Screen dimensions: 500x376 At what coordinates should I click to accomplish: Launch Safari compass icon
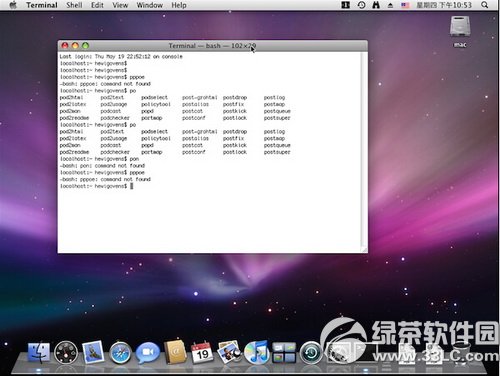point(120,353)
